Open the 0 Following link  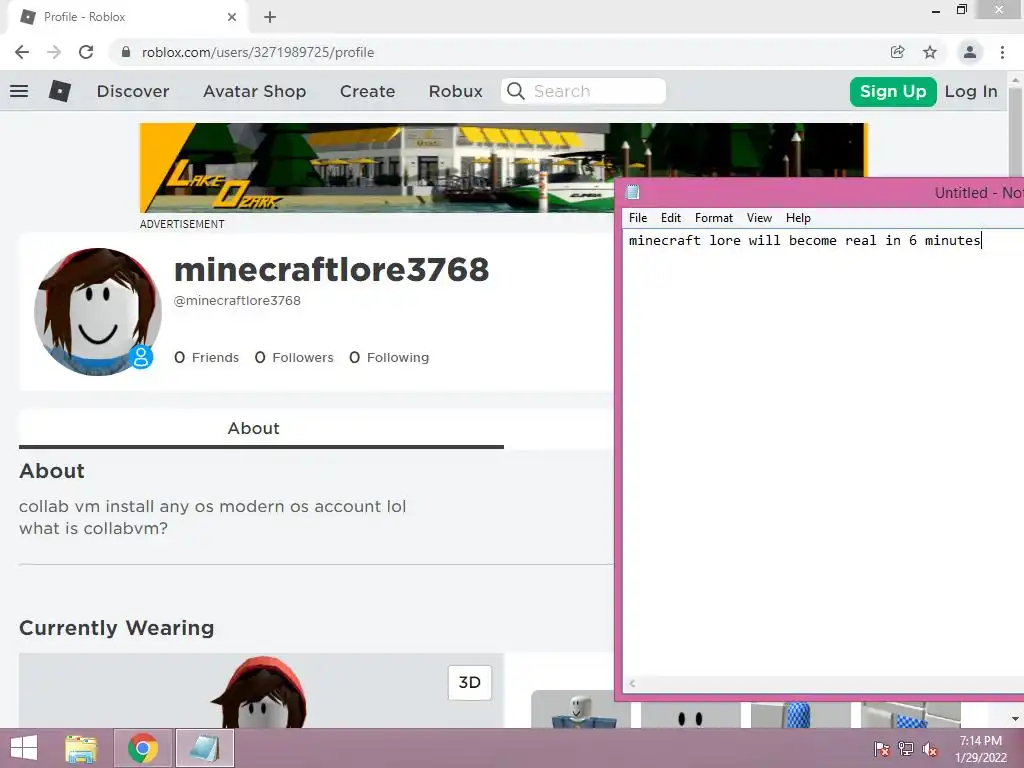tap(389, 357)
